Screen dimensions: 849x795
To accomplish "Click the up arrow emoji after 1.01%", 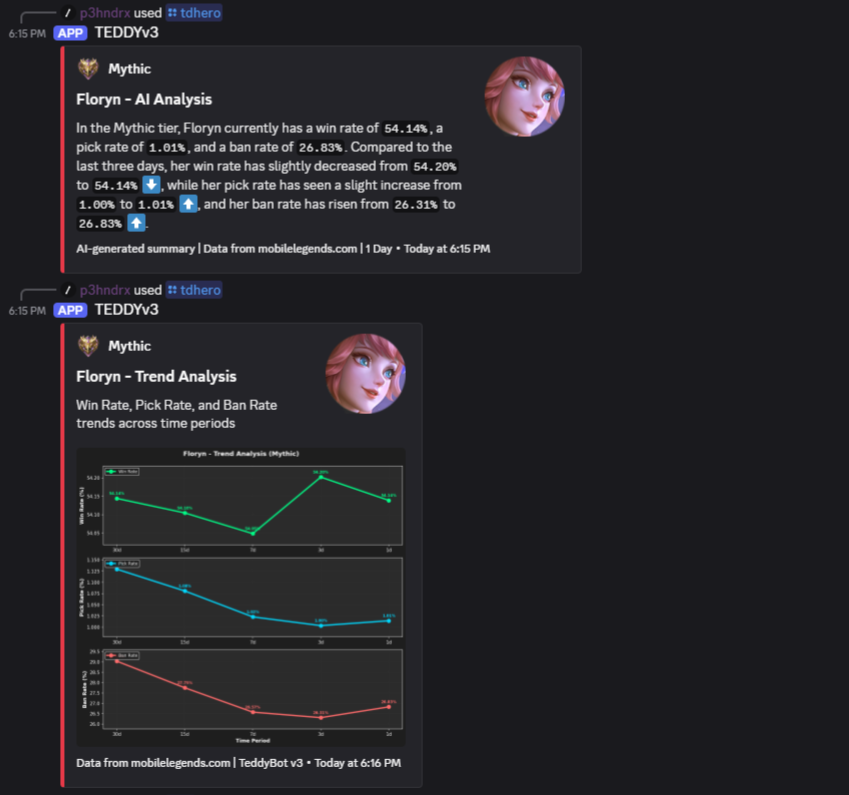I will (x=189, y=204).
